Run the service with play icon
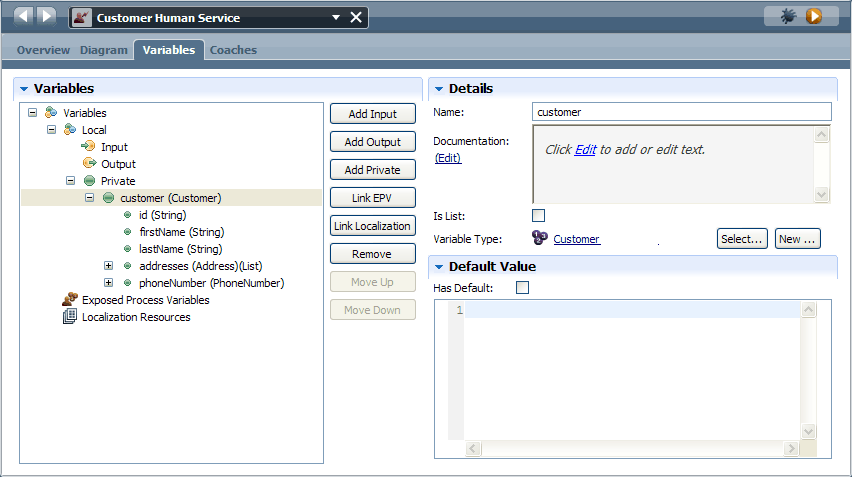 813,16
